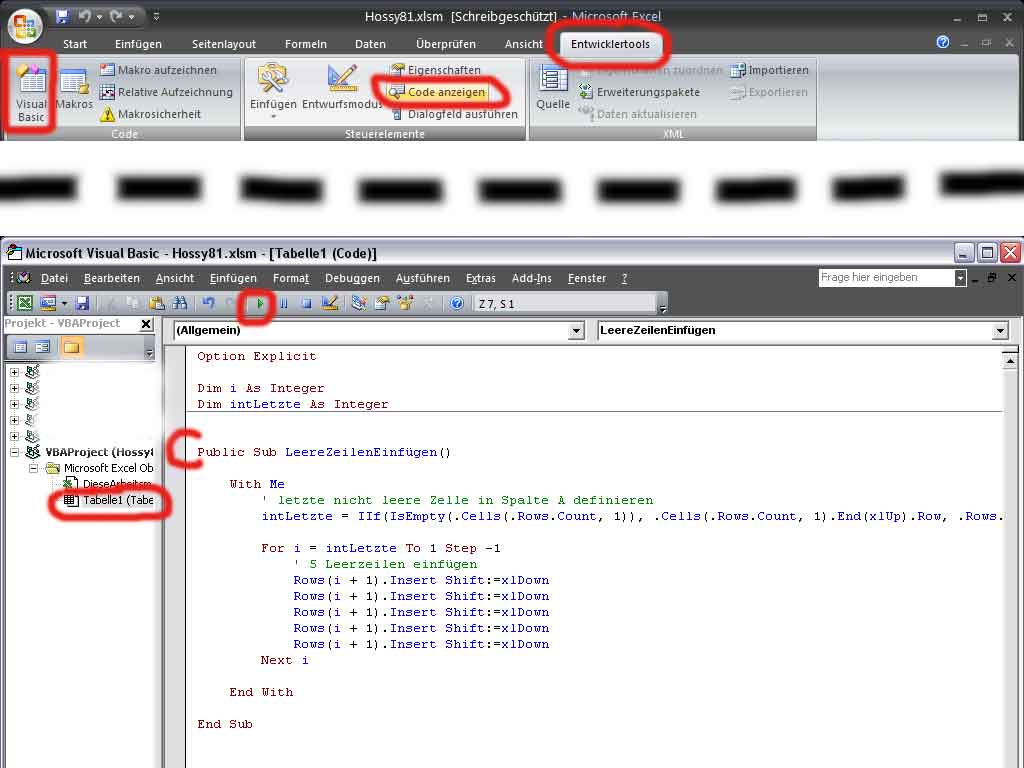This screenshot has height=768, width=1024.
Task: Switch to Excel via the toolbar Excel icon
Action: pyautogui.click(x=25, y=303)
